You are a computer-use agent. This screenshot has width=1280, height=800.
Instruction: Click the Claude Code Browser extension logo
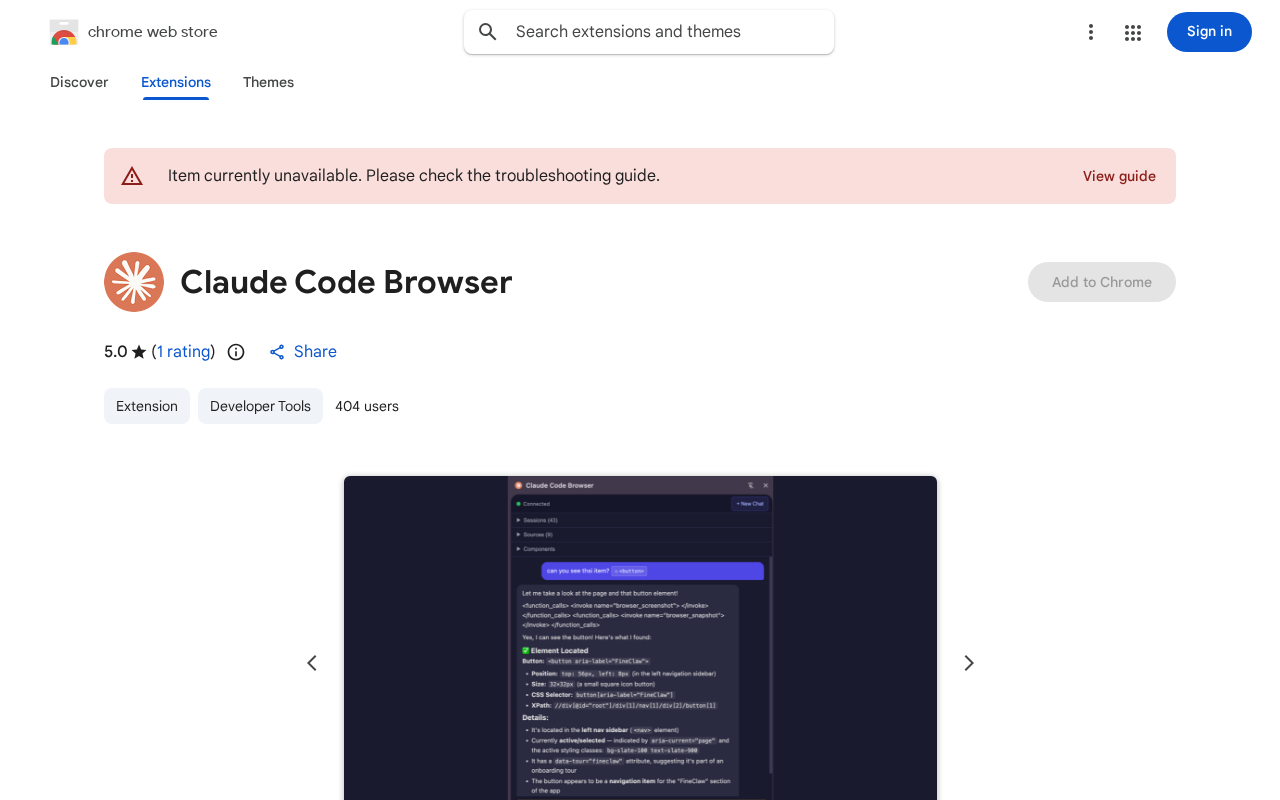134,282
